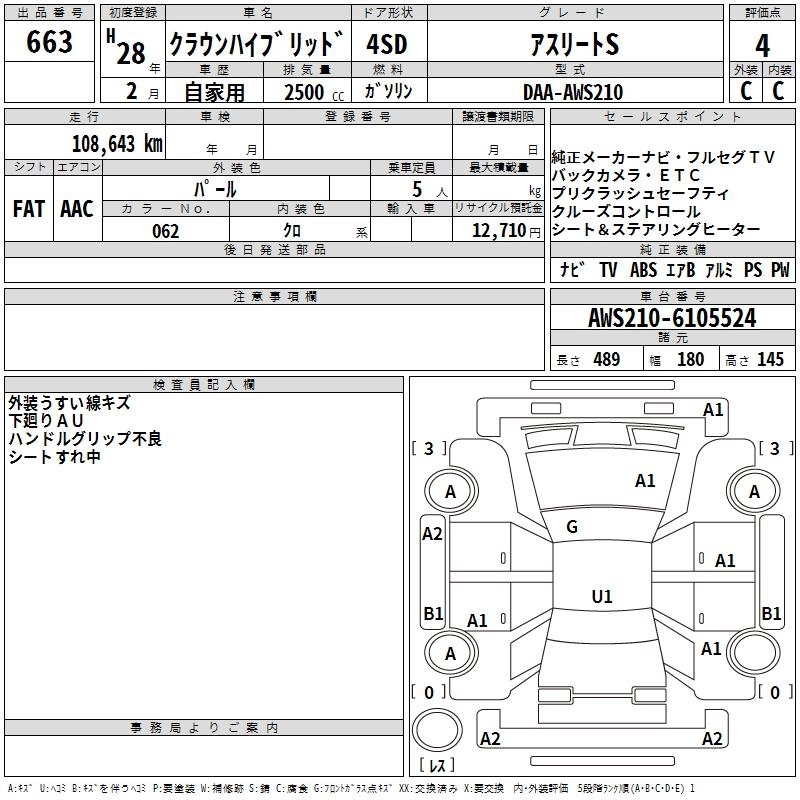Click the height value 145
The image size is (800, 800).
770,359
